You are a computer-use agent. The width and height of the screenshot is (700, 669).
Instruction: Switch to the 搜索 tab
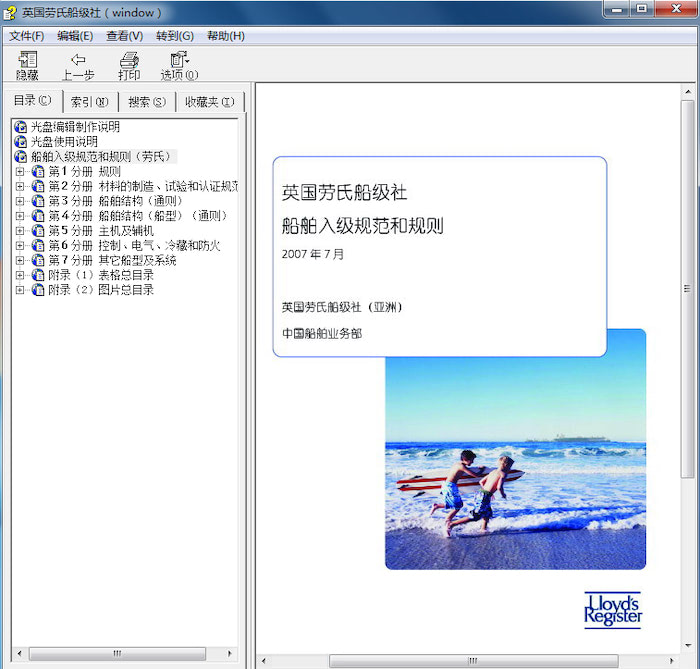click(x=146, y=102)
